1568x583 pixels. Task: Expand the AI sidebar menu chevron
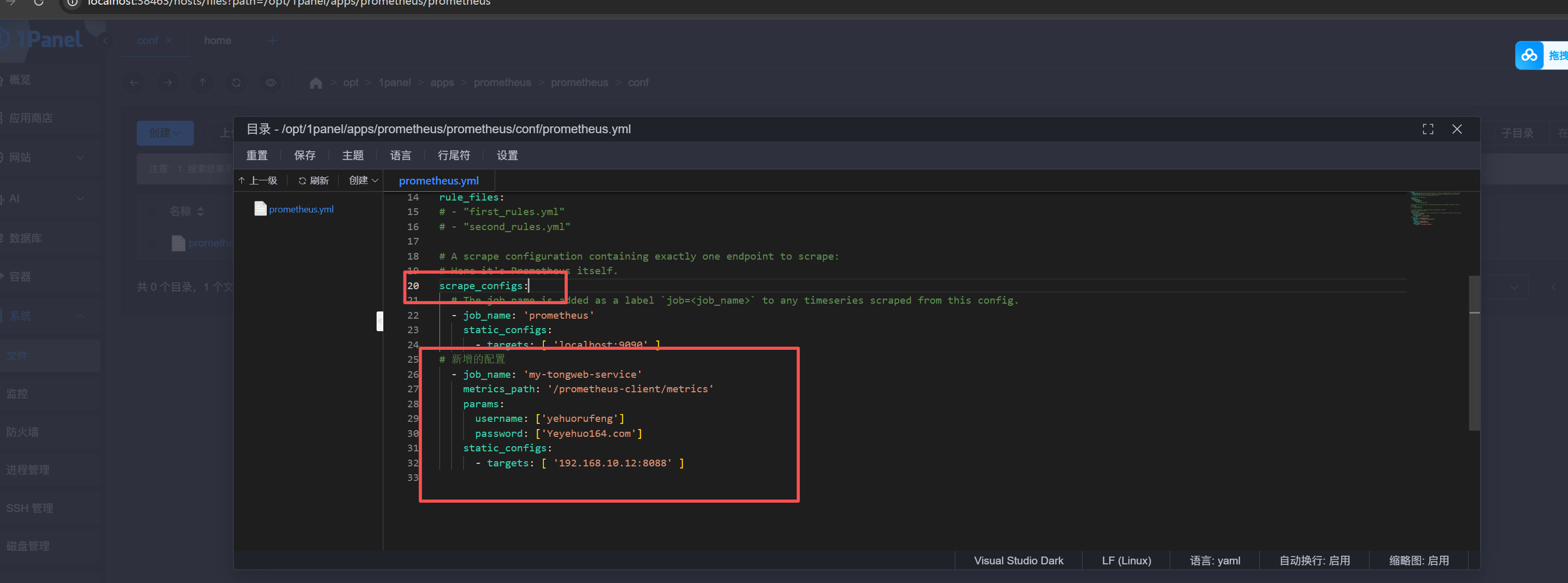coord(80,198)
